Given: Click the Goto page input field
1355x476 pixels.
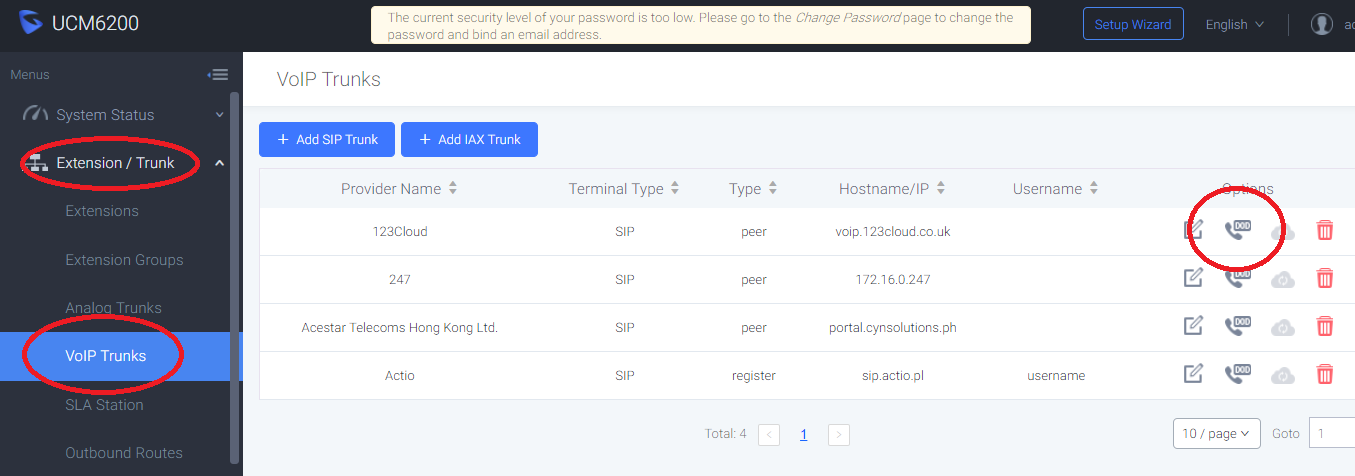Looking at the screenshot, I should [1331, 434].
